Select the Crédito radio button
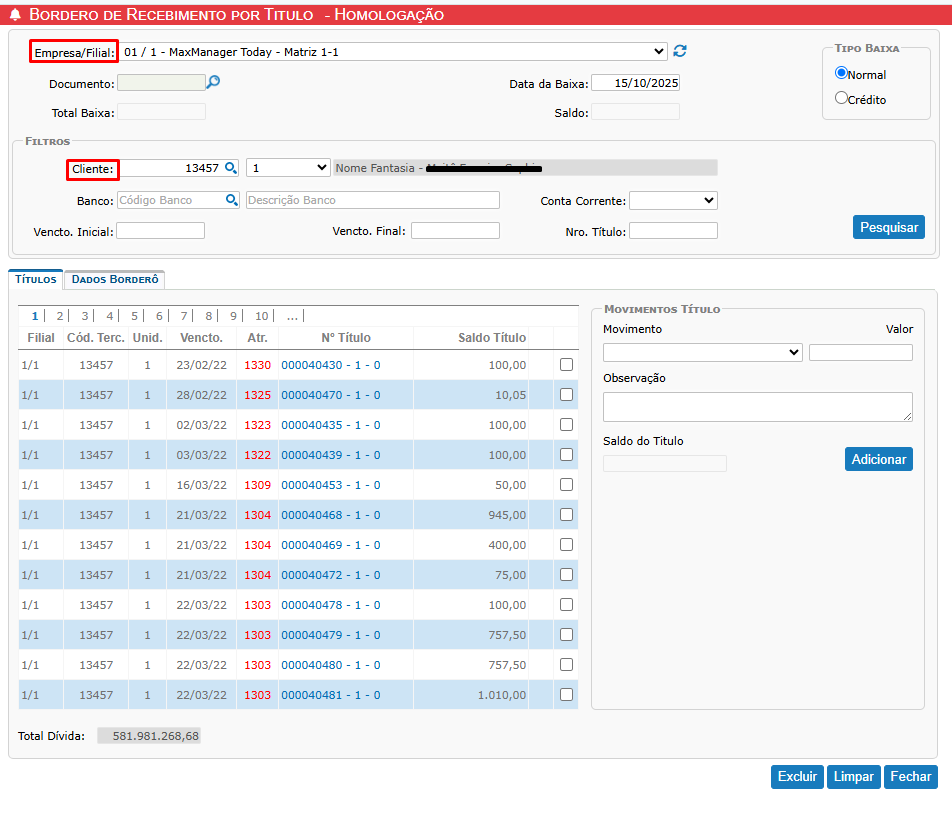Viewport: 952px width, 814px height. [x=841, y=98]
